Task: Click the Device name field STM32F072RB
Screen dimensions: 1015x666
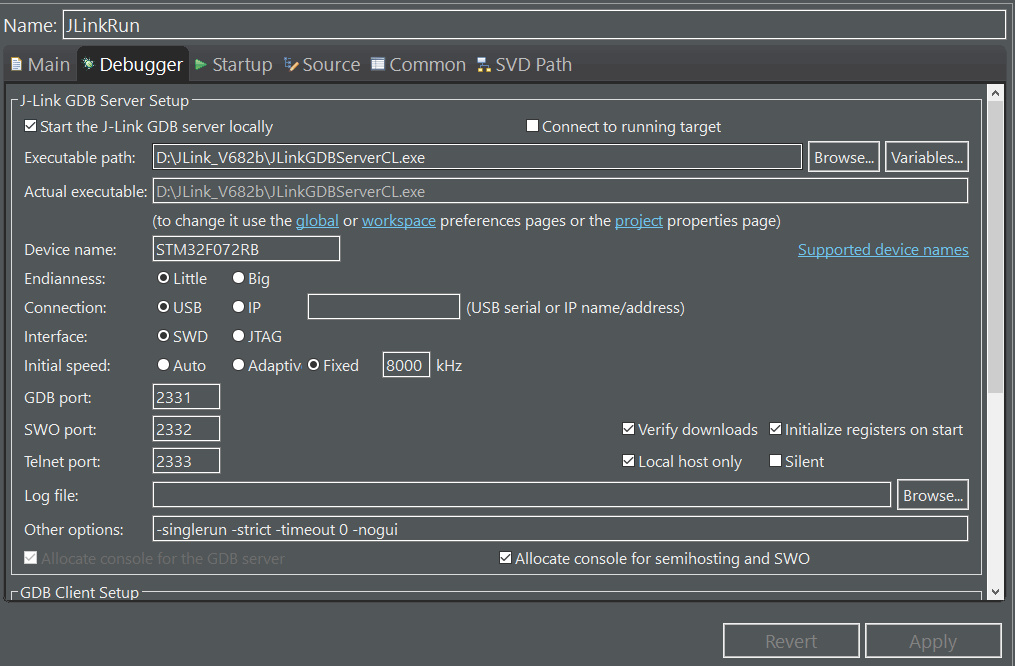Action: (x=246, y=249)
